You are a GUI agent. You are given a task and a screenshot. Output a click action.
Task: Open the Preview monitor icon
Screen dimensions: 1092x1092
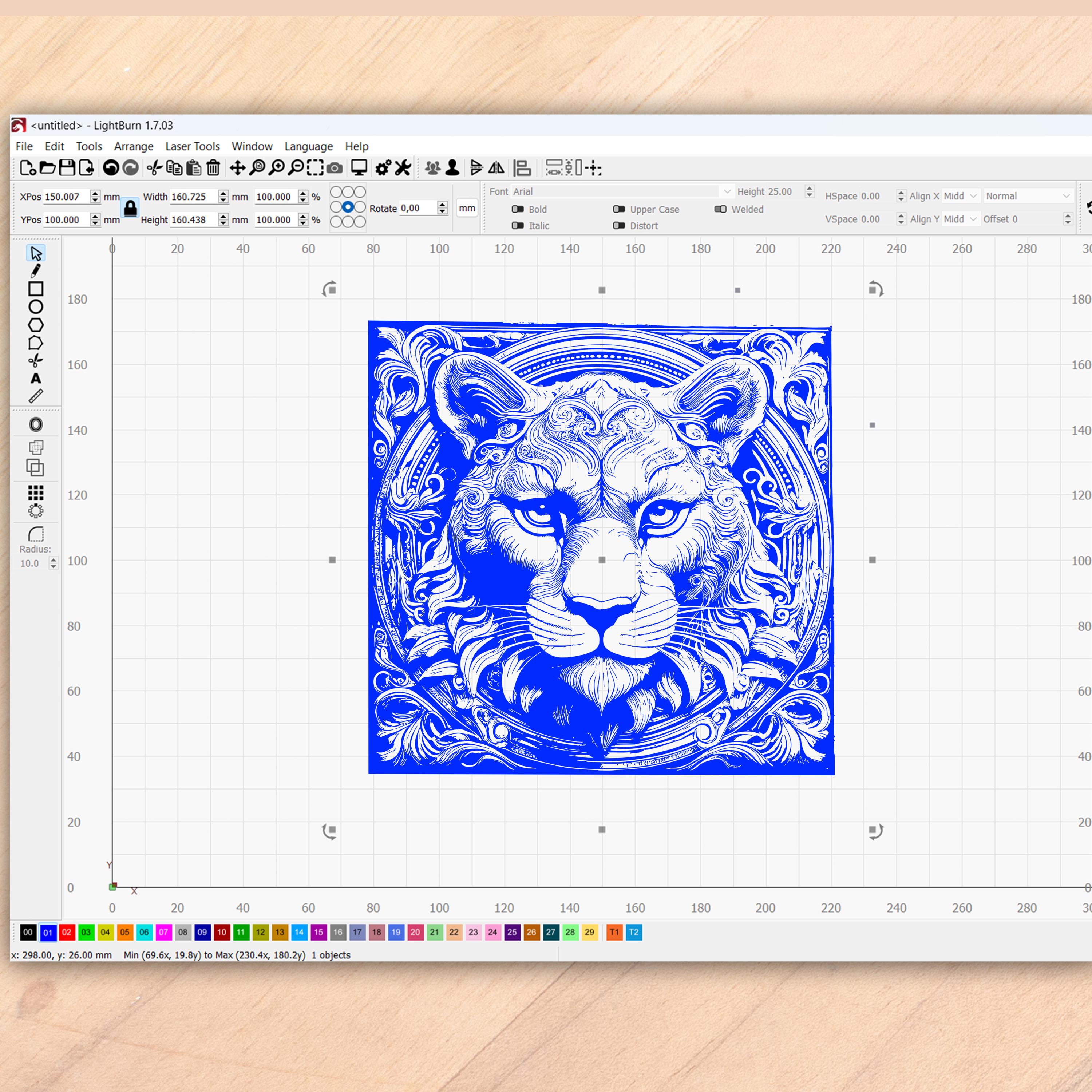click(359, 168)
